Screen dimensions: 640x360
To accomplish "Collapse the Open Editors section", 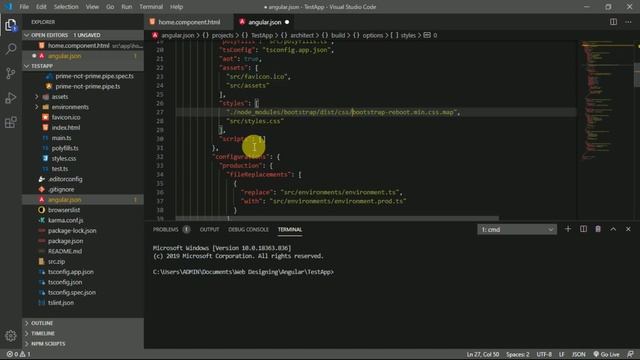I will (x=83, y=35).
